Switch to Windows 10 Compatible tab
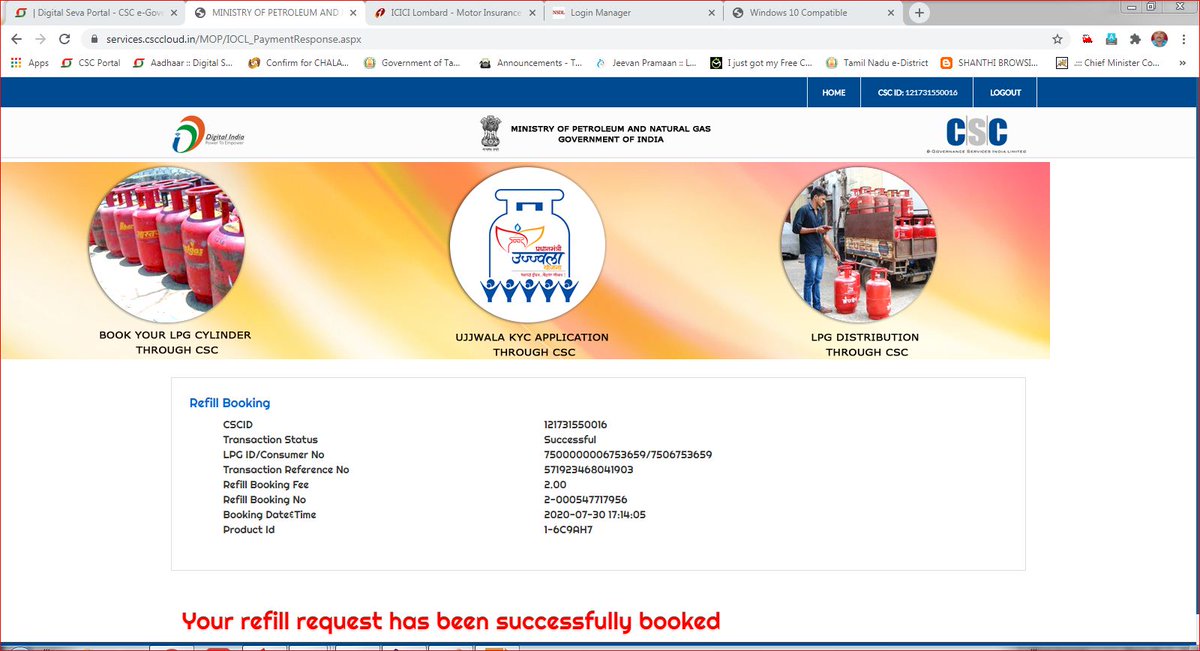This screenshot has height=651, width=1200. click(812, 13)
